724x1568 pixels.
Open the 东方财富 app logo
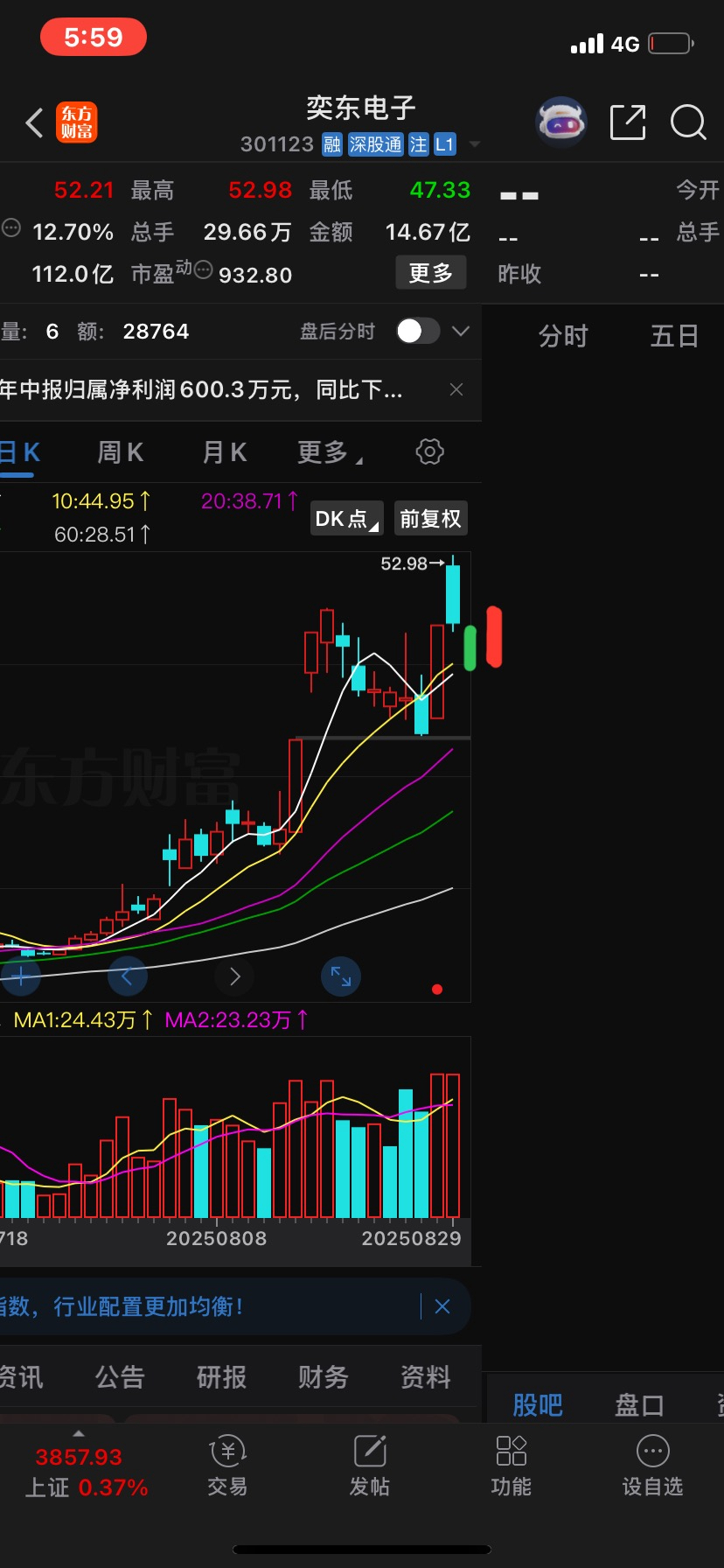(x=77, y=122)
